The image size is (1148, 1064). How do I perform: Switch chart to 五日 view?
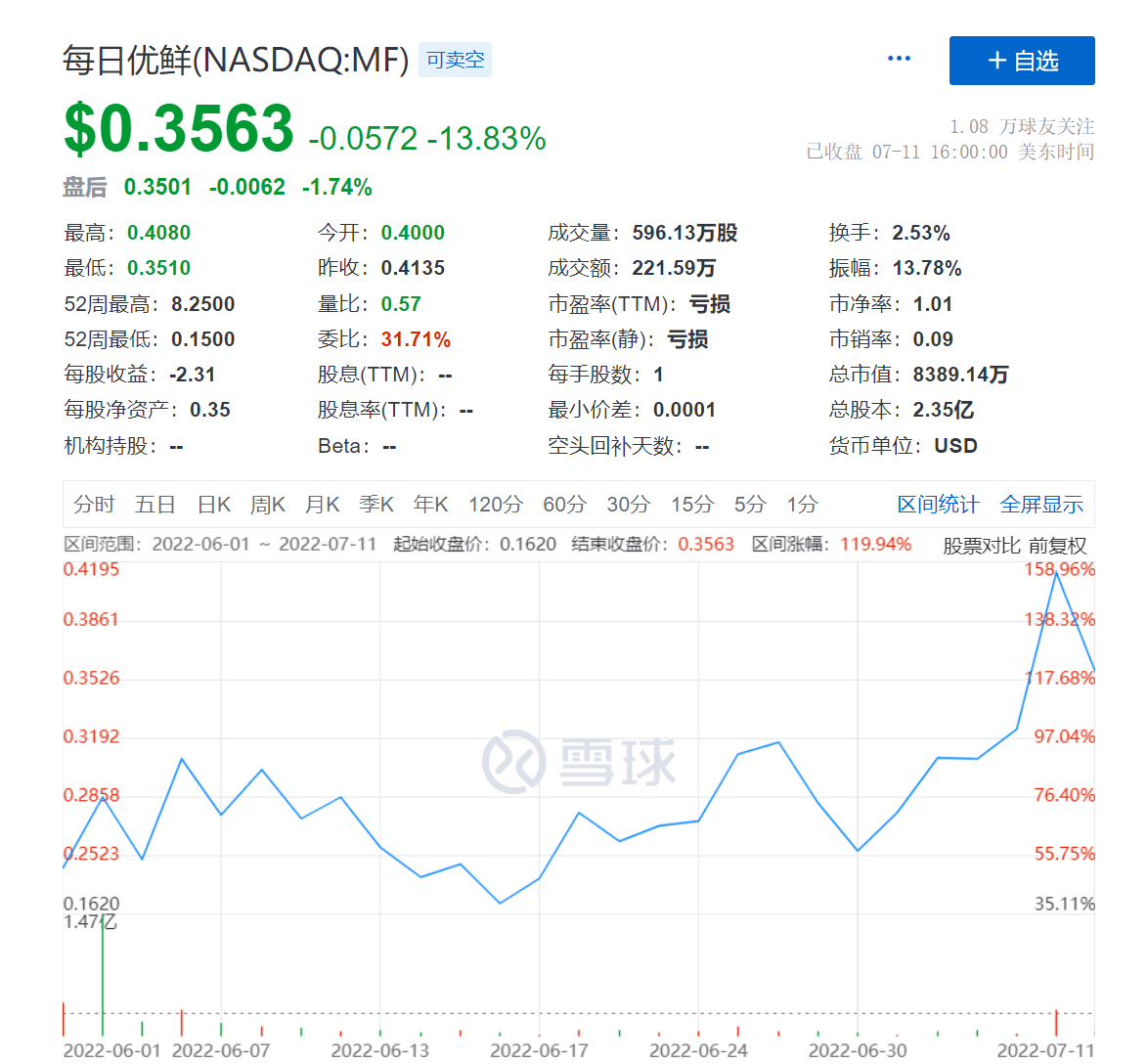[x=155, y=505]
